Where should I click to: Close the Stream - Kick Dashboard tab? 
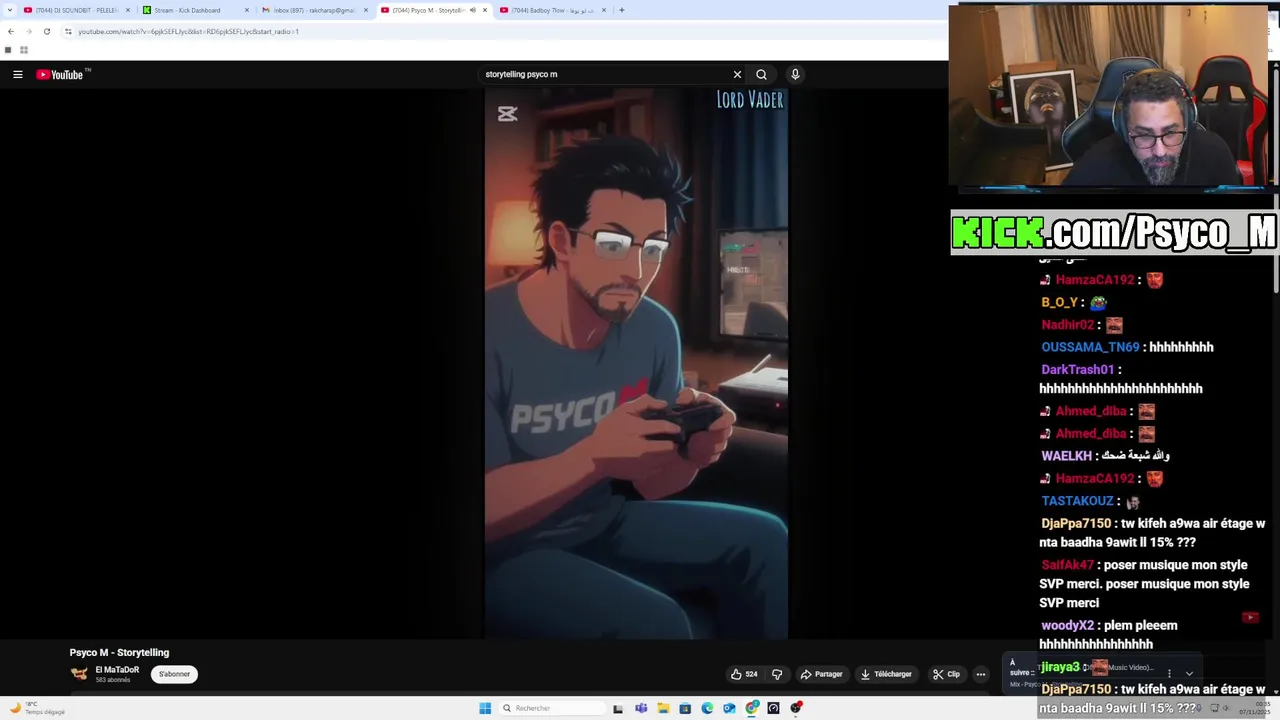pyautogui.click(x=247, y=10)
